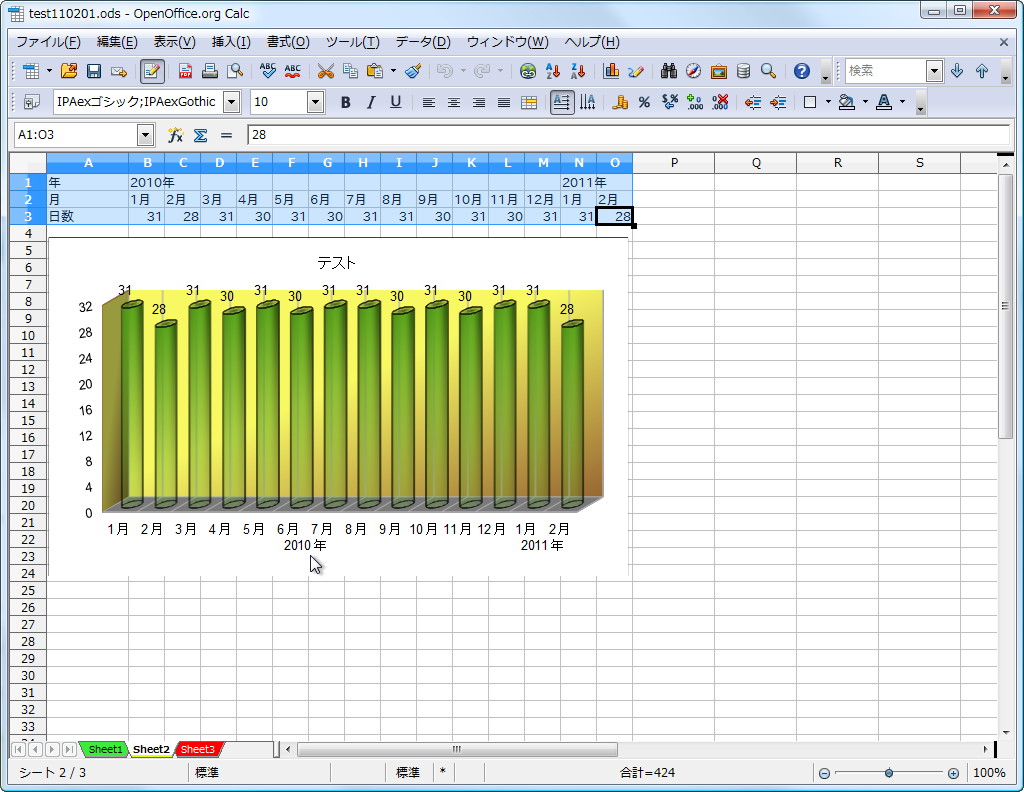1024x792 pixels.
Task: Delete decimal place icon
Action: pyautogui.click(x=720, y=103)
